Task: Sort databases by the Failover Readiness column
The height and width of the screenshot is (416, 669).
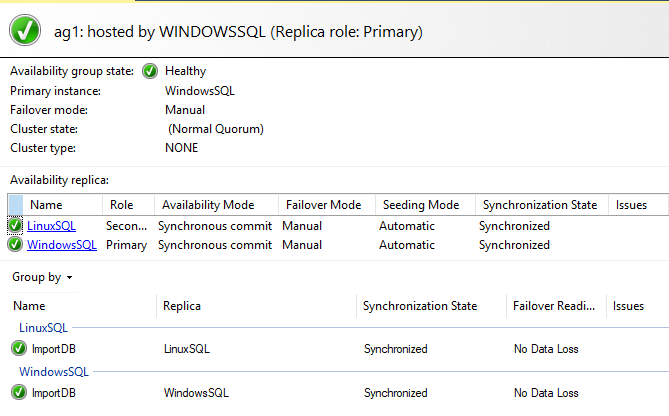Action: 554,306
